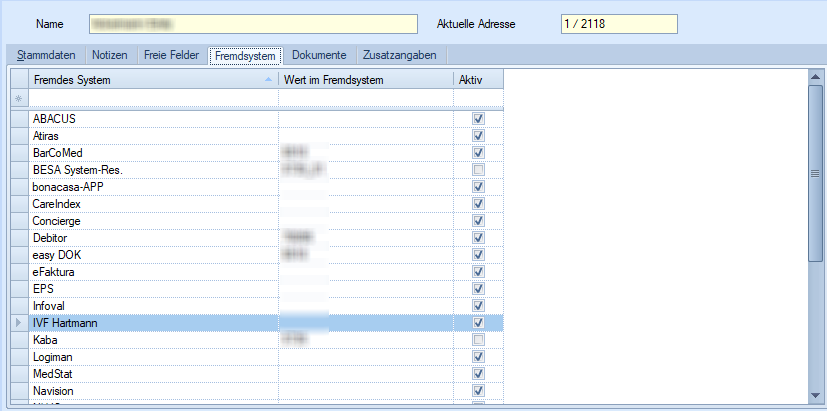Viewport: 827px width, 411px height.
Task: Sort by Wert im Fremdsystem column
Action: coord(366,80)
